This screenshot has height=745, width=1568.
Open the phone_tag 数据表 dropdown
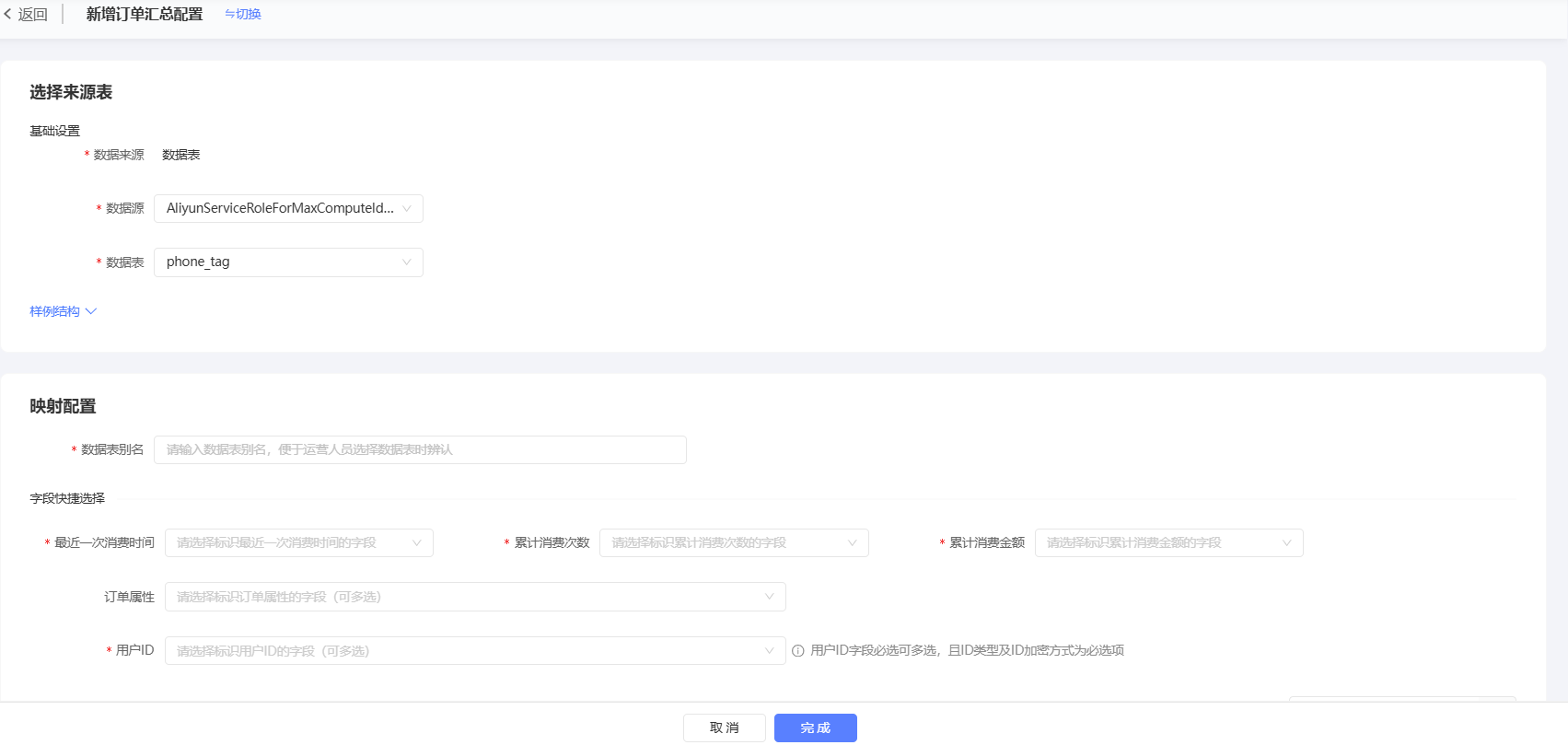tap(288, 262)
